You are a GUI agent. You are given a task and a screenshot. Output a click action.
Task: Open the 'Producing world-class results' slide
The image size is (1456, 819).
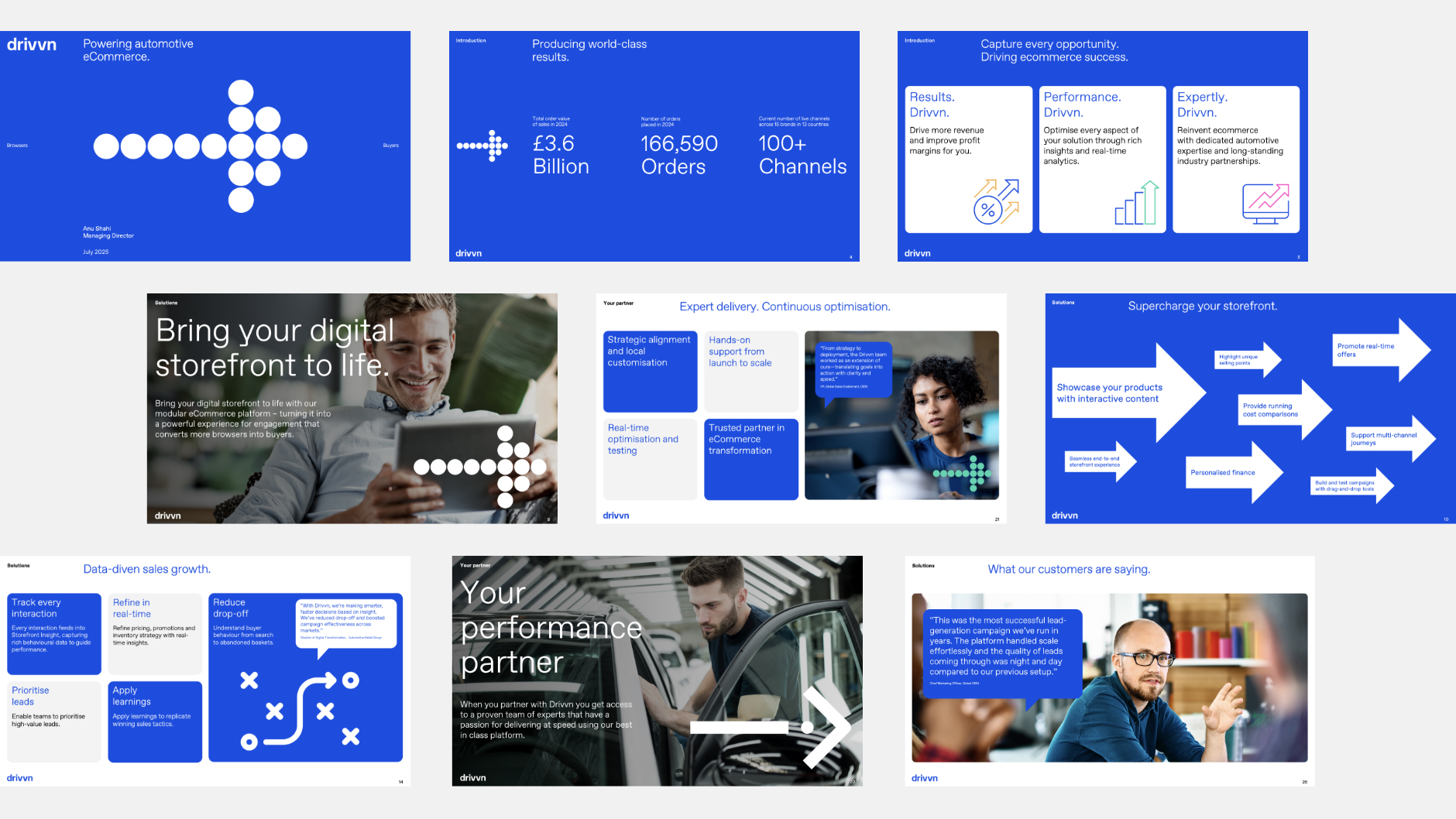pos(654,146)
